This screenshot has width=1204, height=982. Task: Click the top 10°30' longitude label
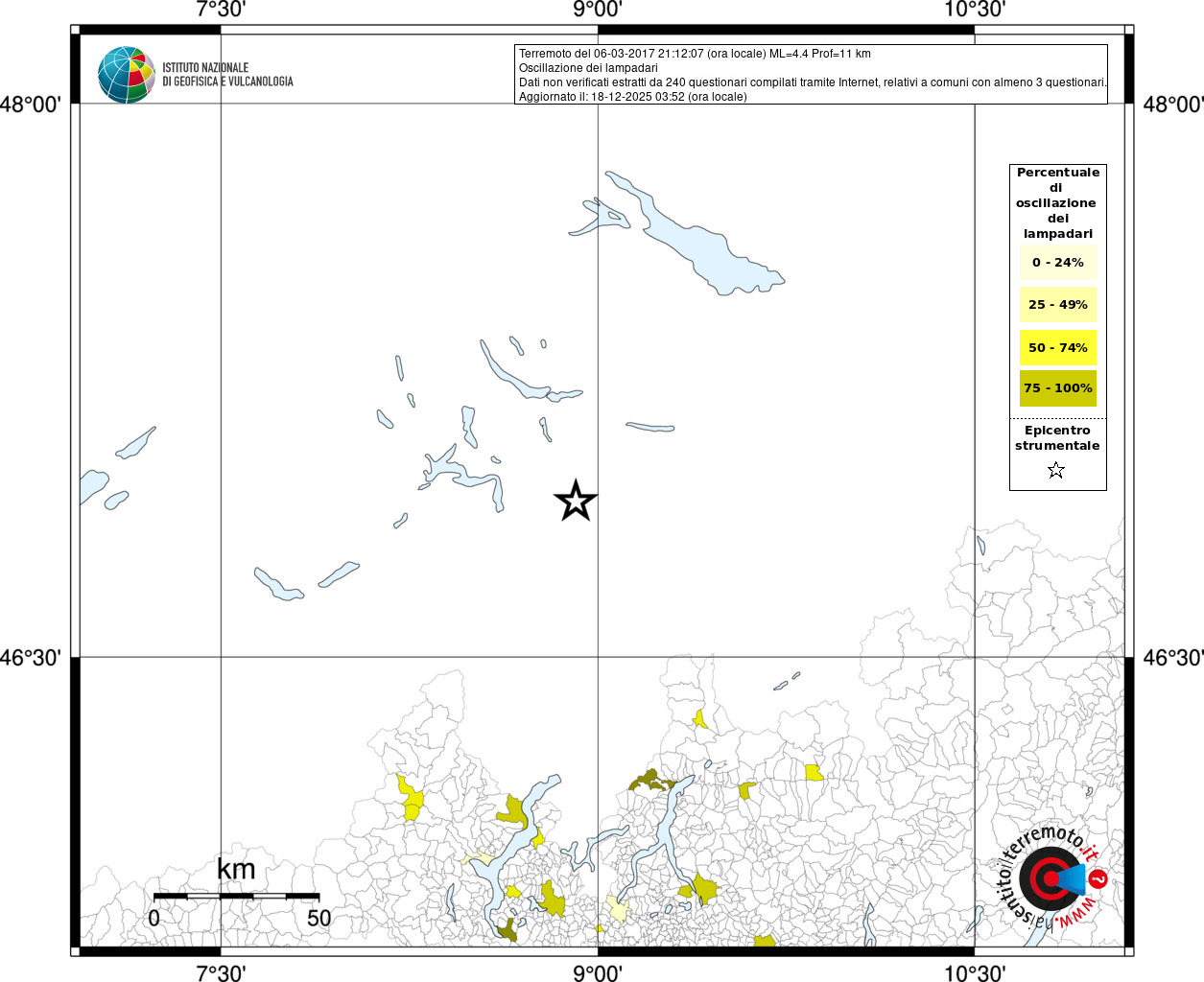[975, 10]
